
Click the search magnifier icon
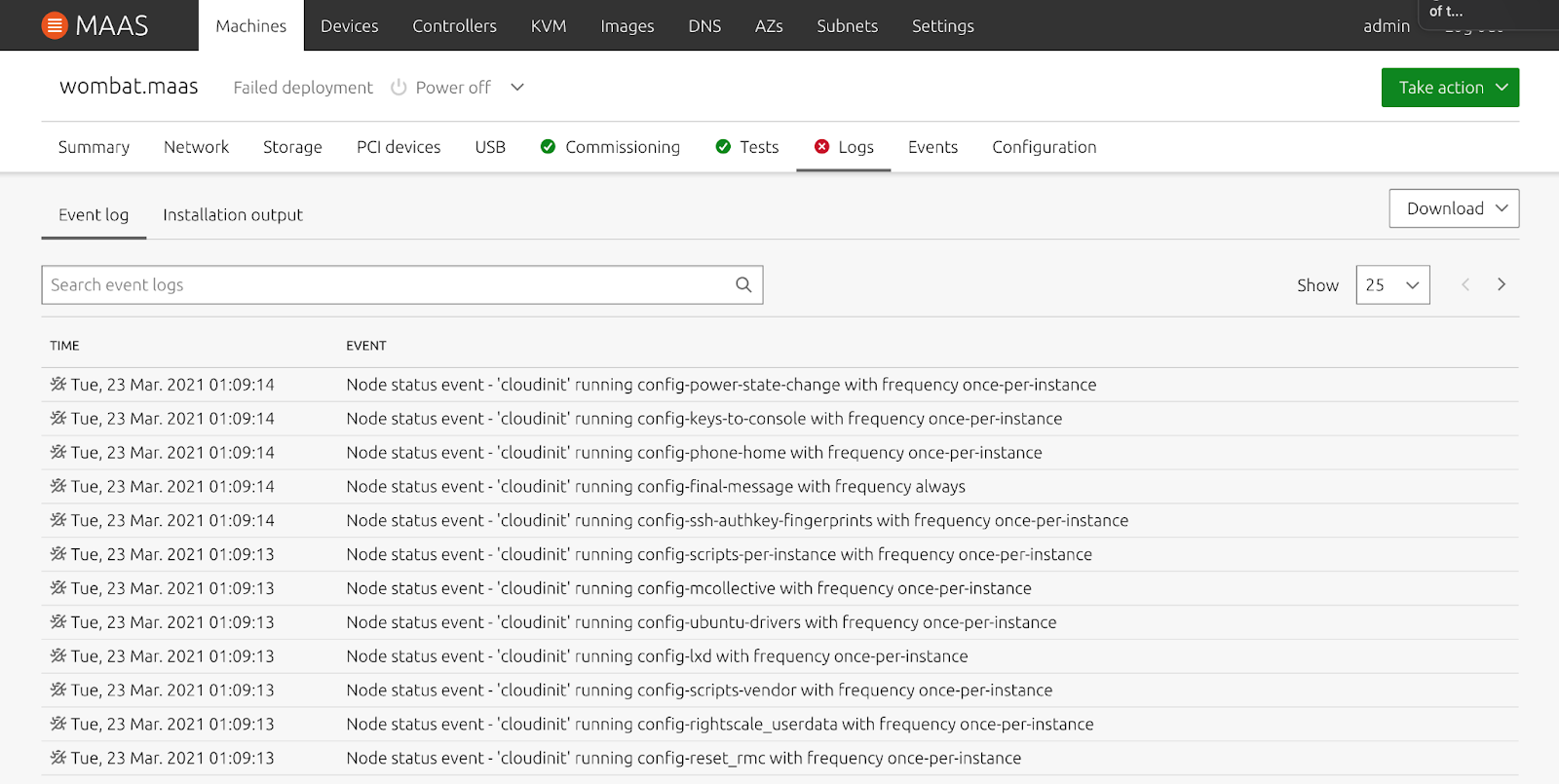click(x=743, y=284)
